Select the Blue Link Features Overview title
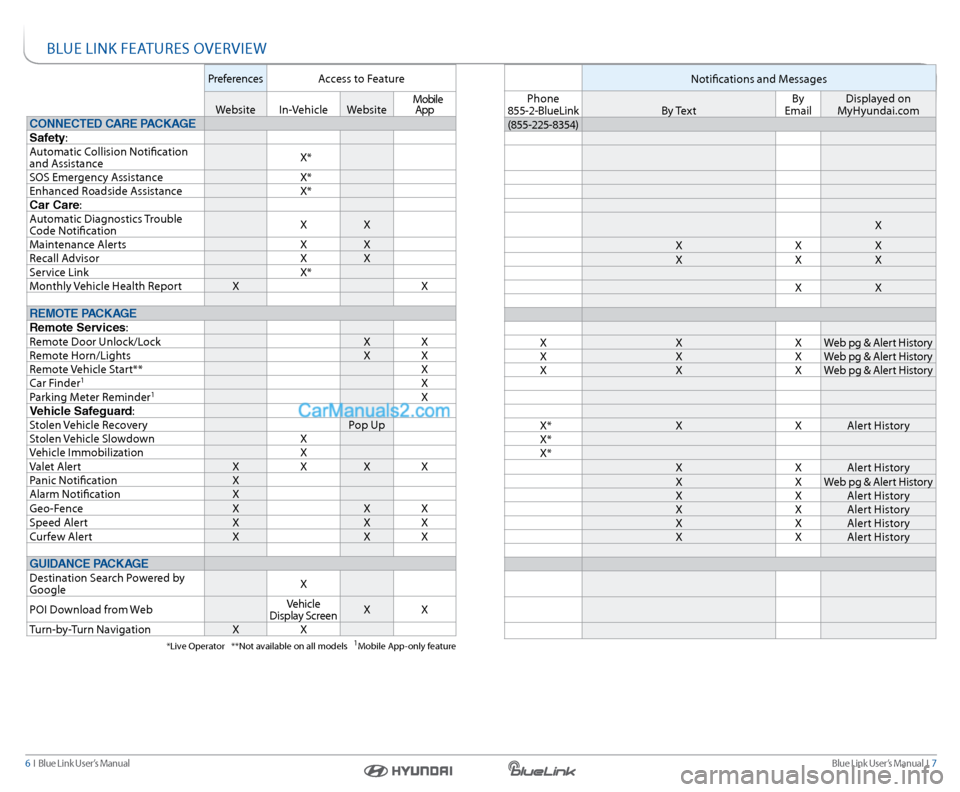Viewport: 960px width, 792px height. 156,48
